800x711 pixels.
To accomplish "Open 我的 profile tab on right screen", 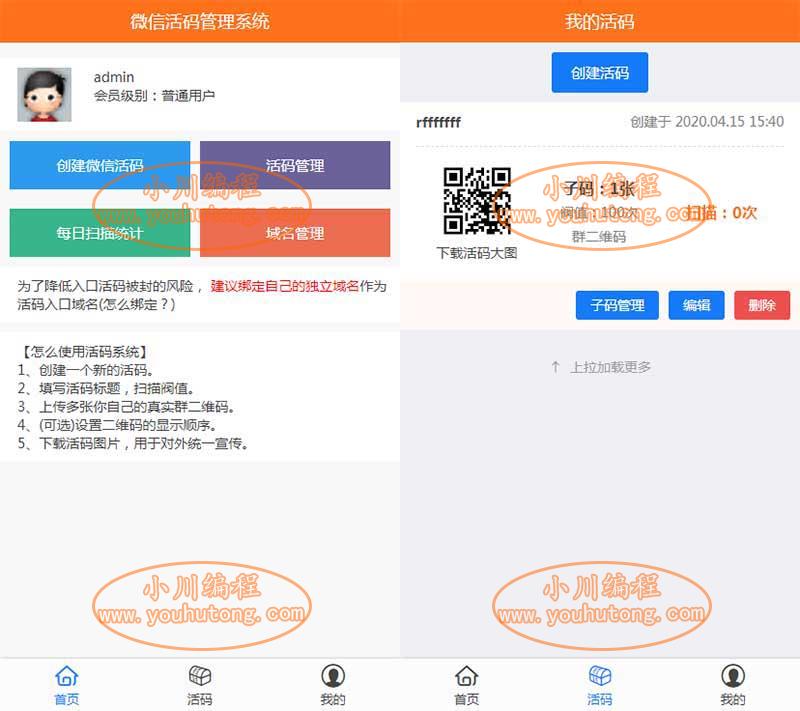I will click(x=733, y=685).
